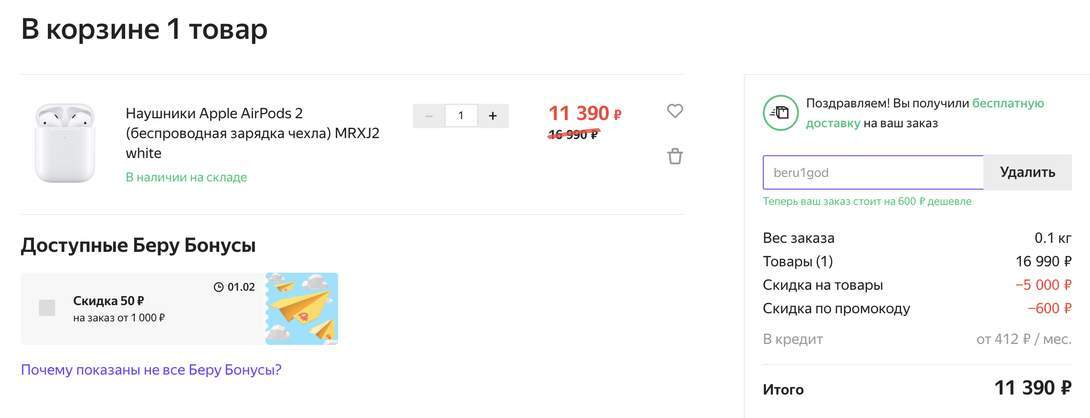This screenshot has height=418, width=1090.
Task: Click the Скидка по промокоду line
Action: click(x=917, y=308)
